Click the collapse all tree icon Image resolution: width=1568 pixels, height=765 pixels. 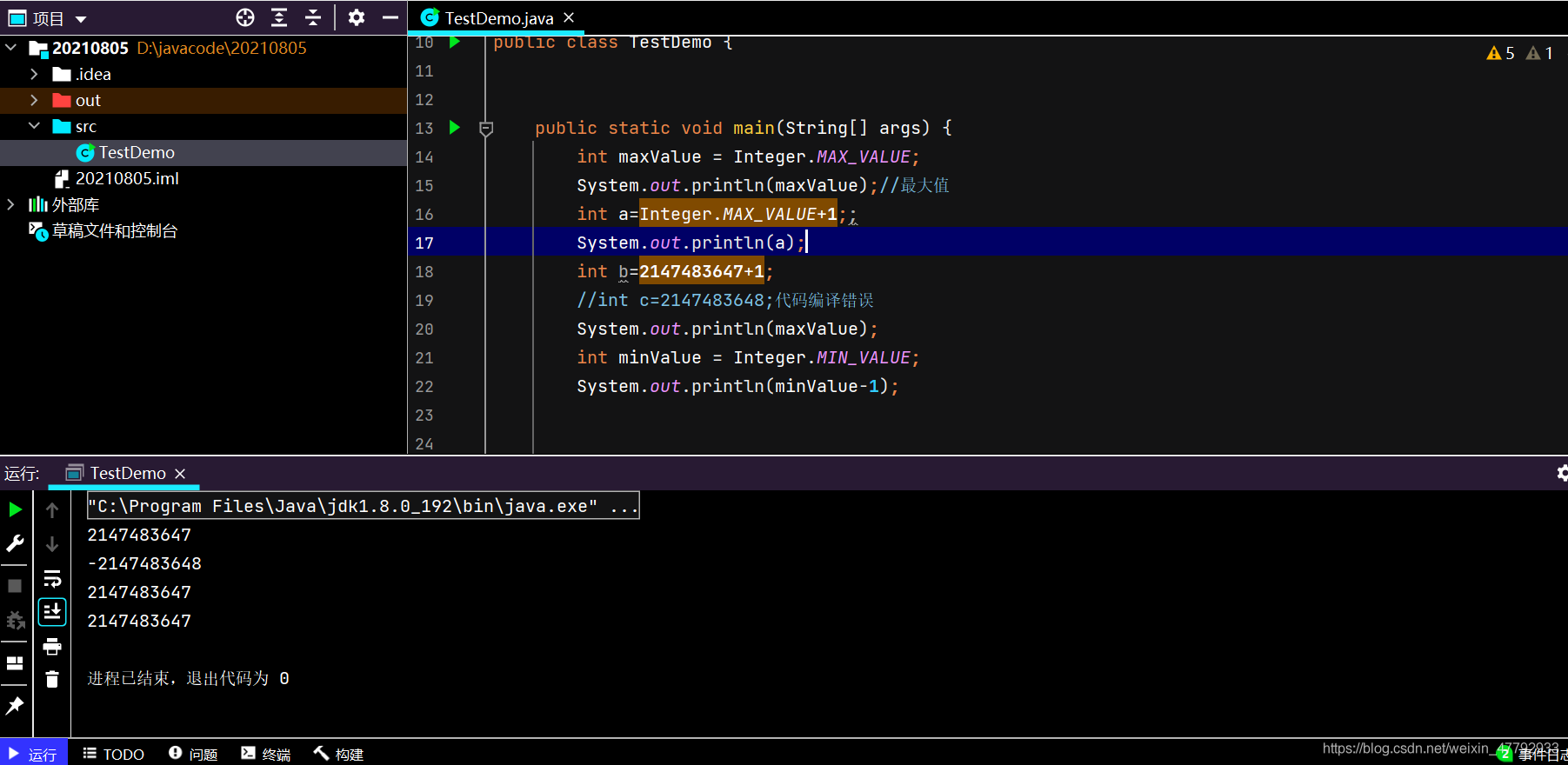pos(313,17)
